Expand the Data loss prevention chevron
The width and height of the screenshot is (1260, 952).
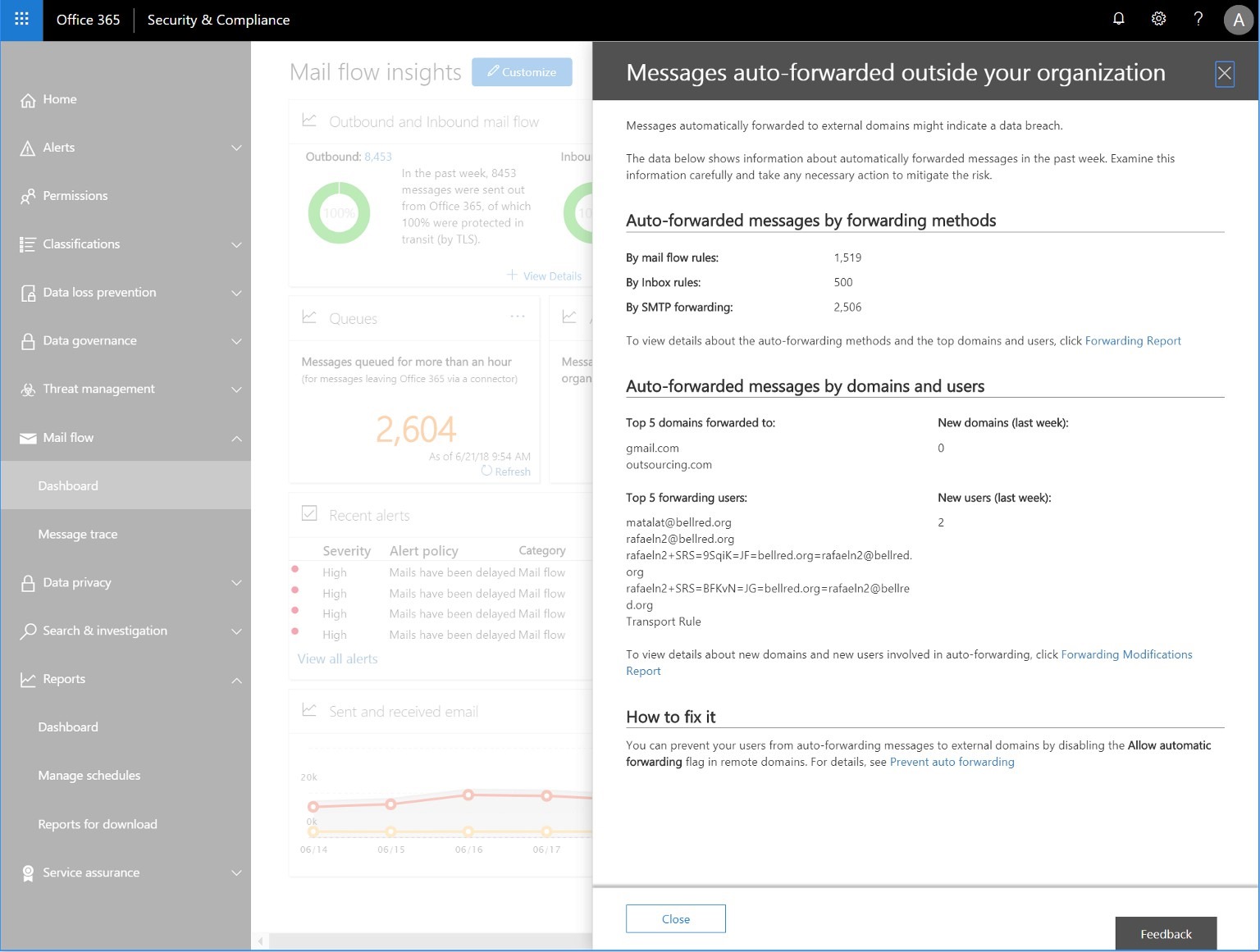click(236, 294)
